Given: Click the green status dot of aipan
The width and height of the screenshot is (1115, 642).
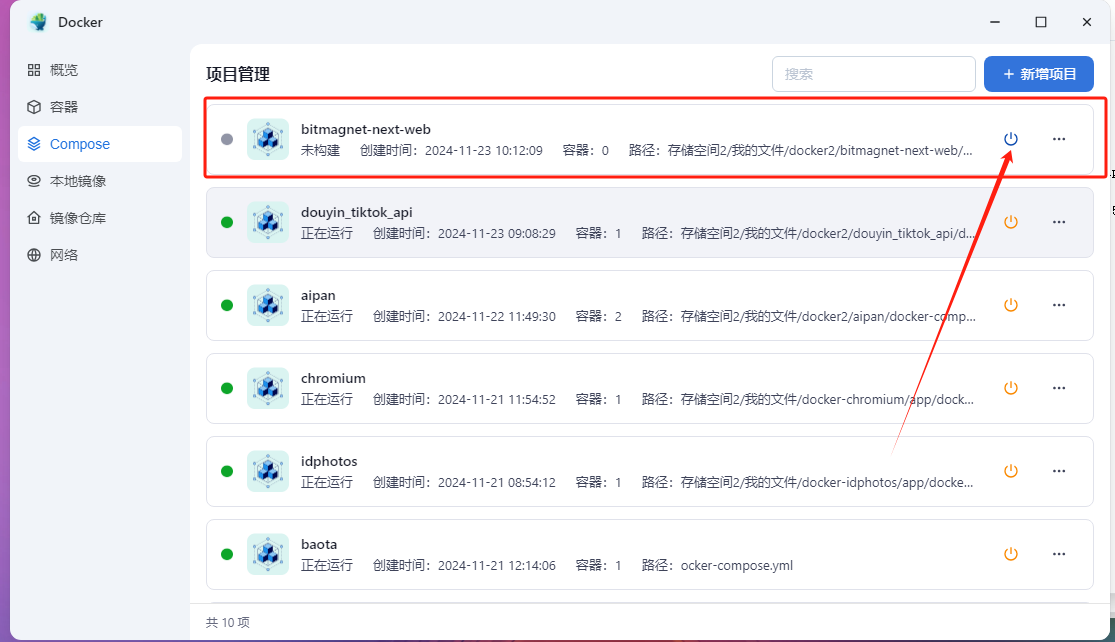Looking at the screenshot, I should (227, 306).
